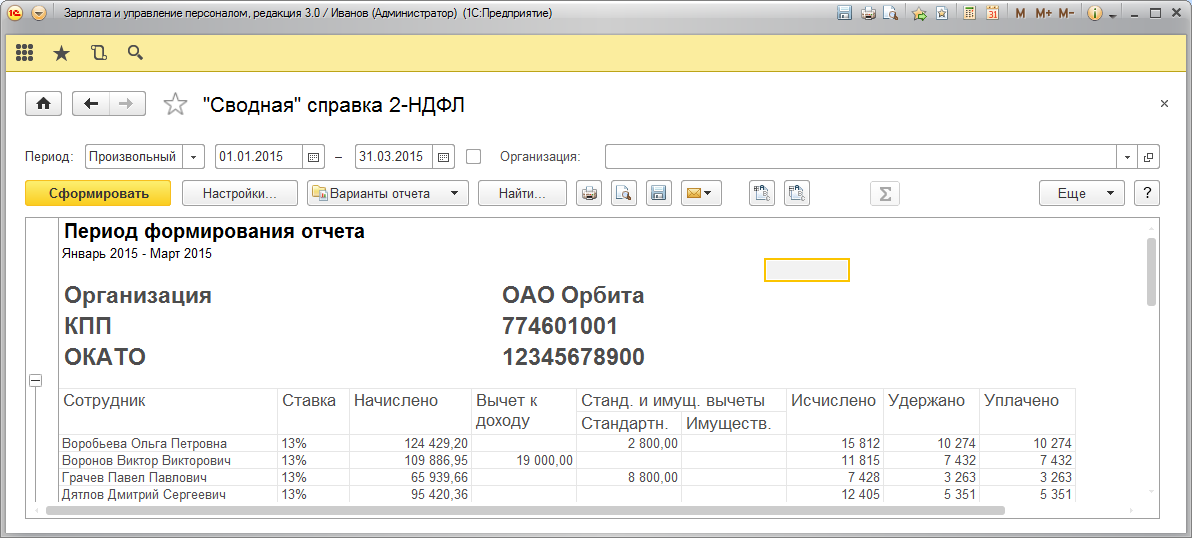Open the favorites star panel
Viewport: 1192px width, 538px height.
point(61,53)
